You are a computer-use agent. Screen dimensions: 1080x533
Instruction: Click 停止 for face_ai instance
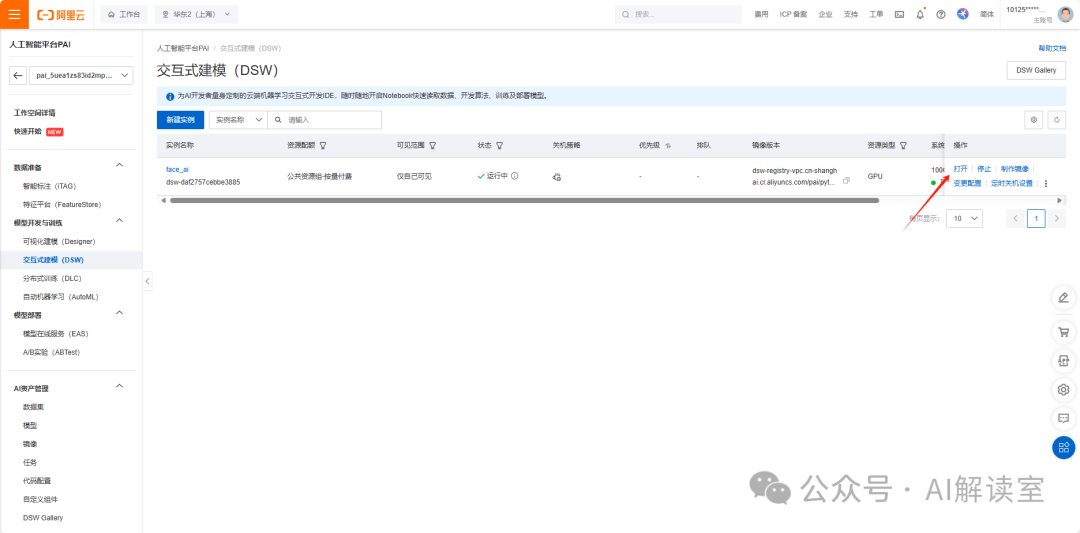(x=984, y=169)
